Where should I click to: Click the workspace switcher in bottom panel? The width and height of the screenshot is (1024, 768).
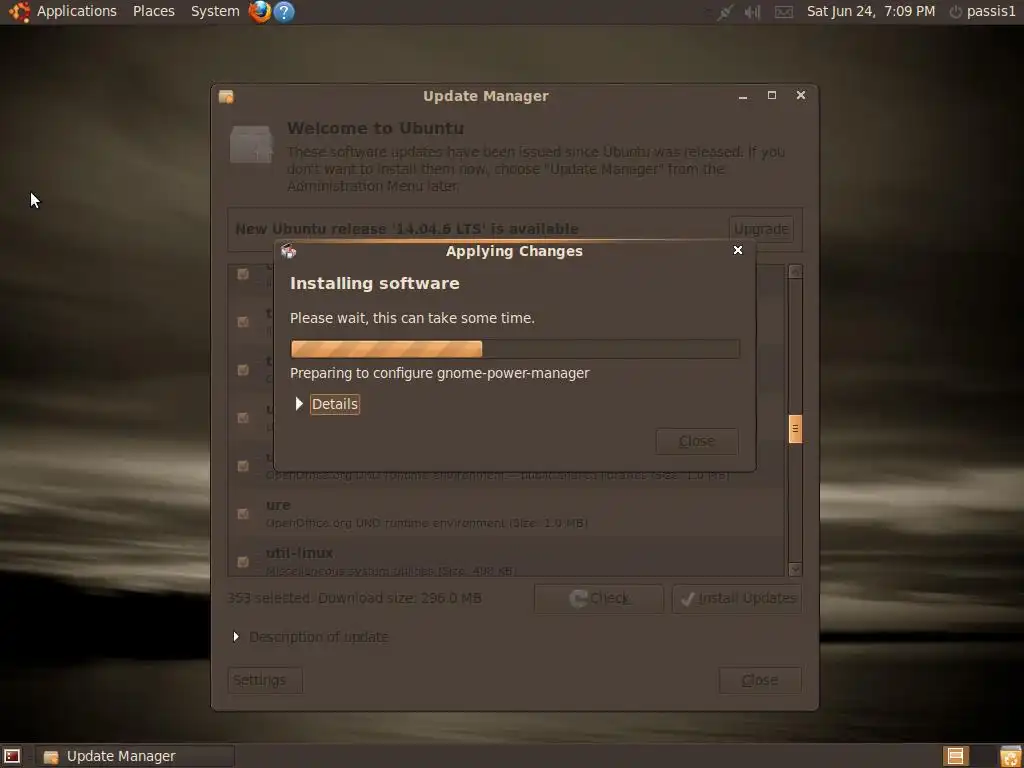coord(955,756)
